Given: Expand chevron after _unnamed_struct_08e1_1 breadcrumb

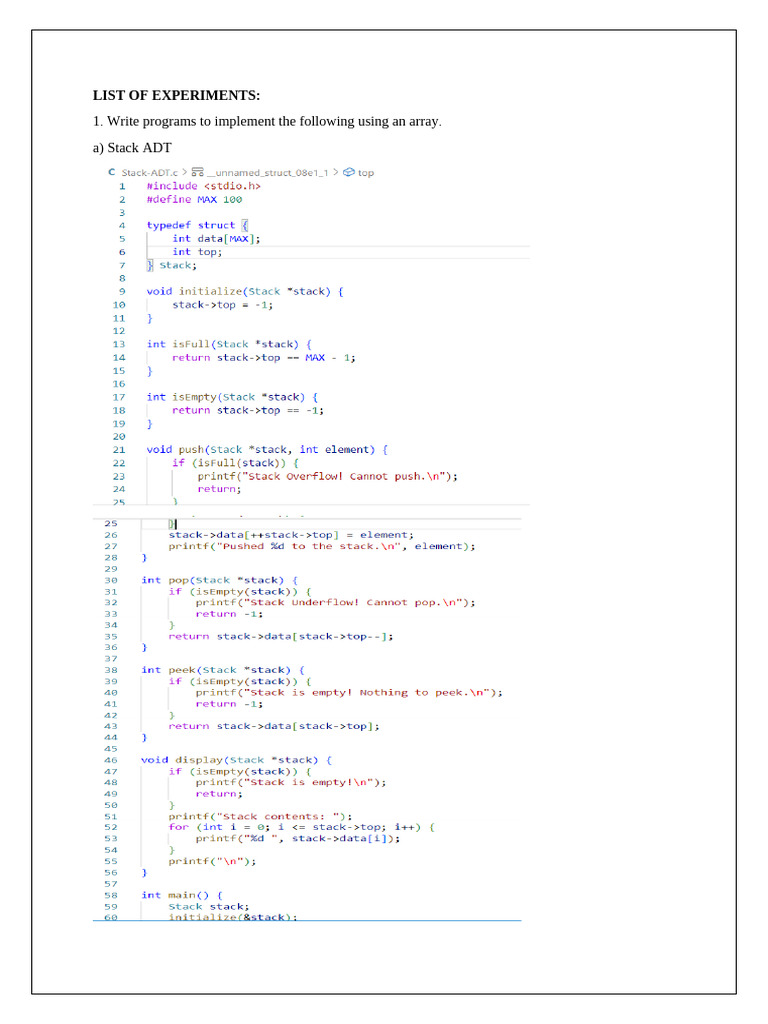Looking at the screenshot, I should (x=336, y=172).
